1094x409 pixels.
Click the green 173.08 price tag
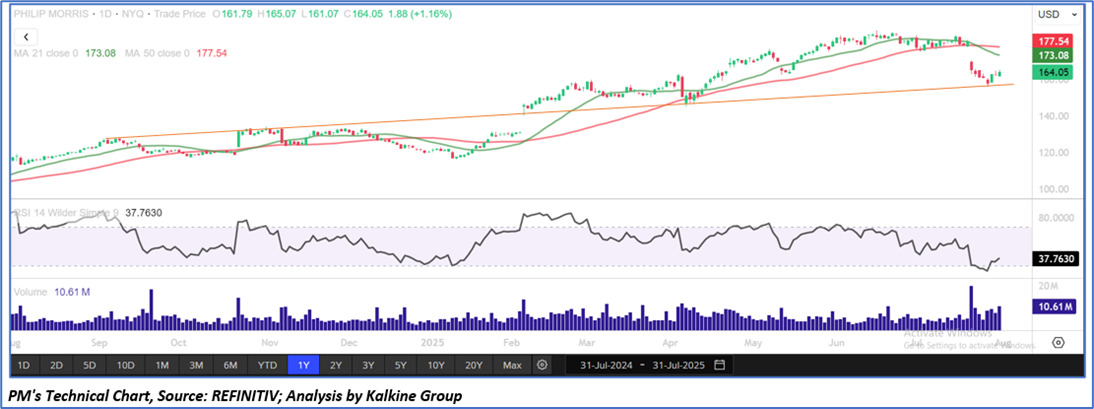pos(1054,54)
